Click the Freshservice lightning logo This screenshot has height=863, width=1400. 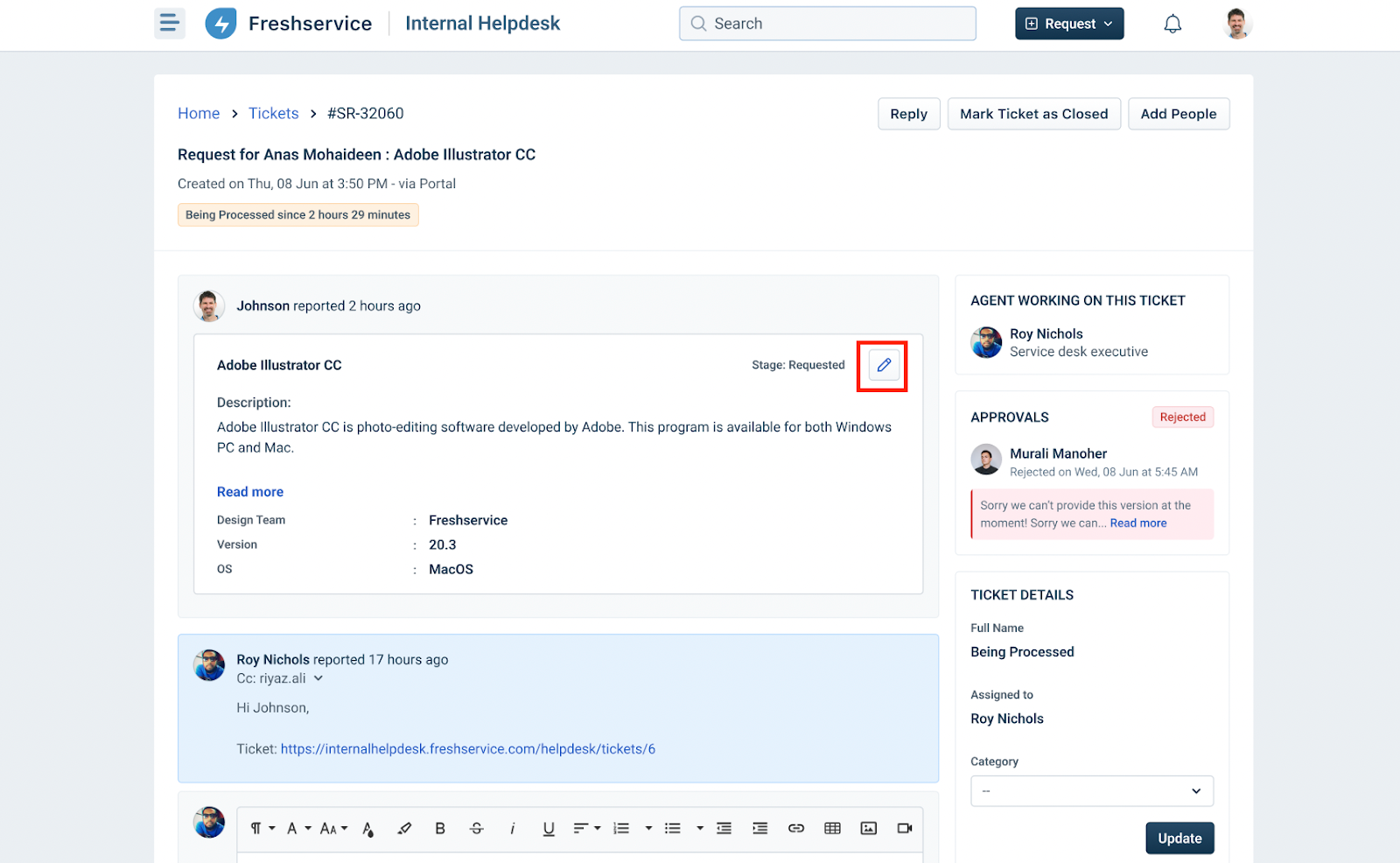coord(220,24)
